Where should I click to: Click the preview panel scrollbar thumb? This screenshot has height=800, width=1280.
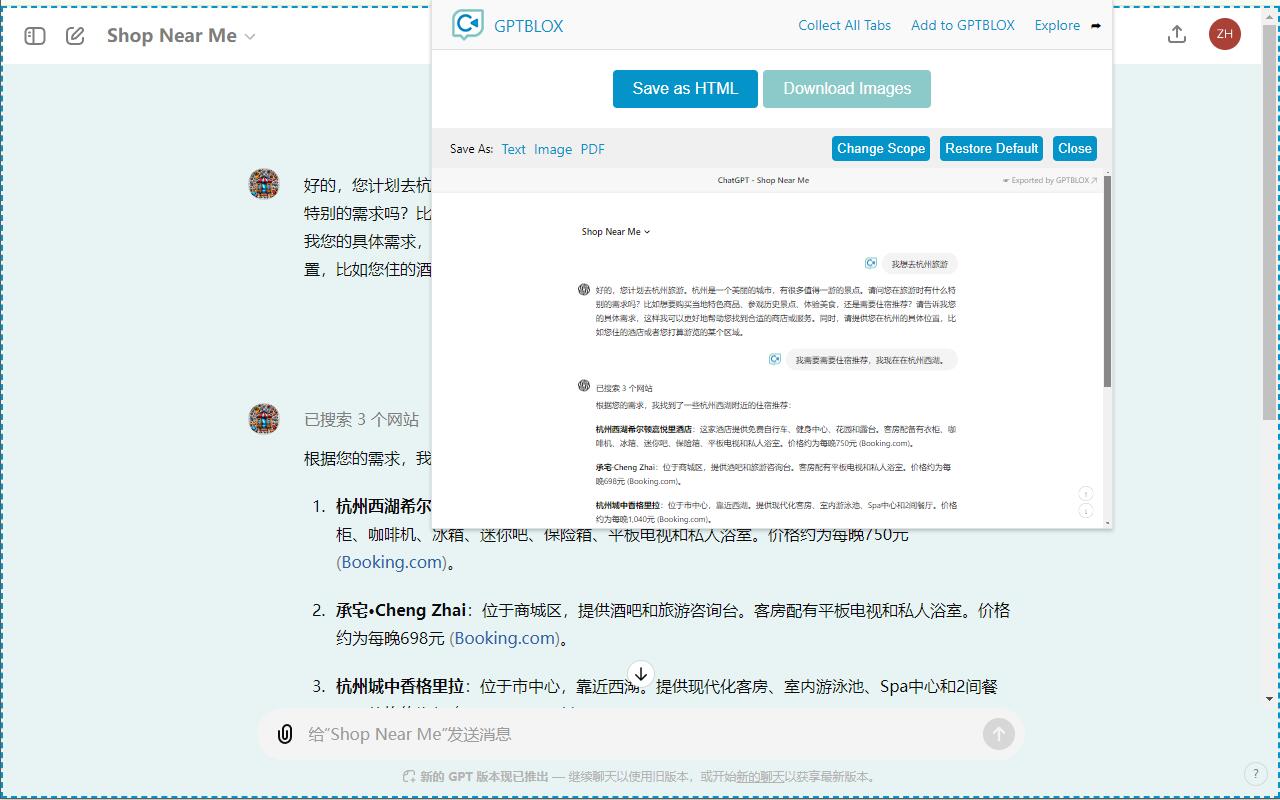(1107, 283)
